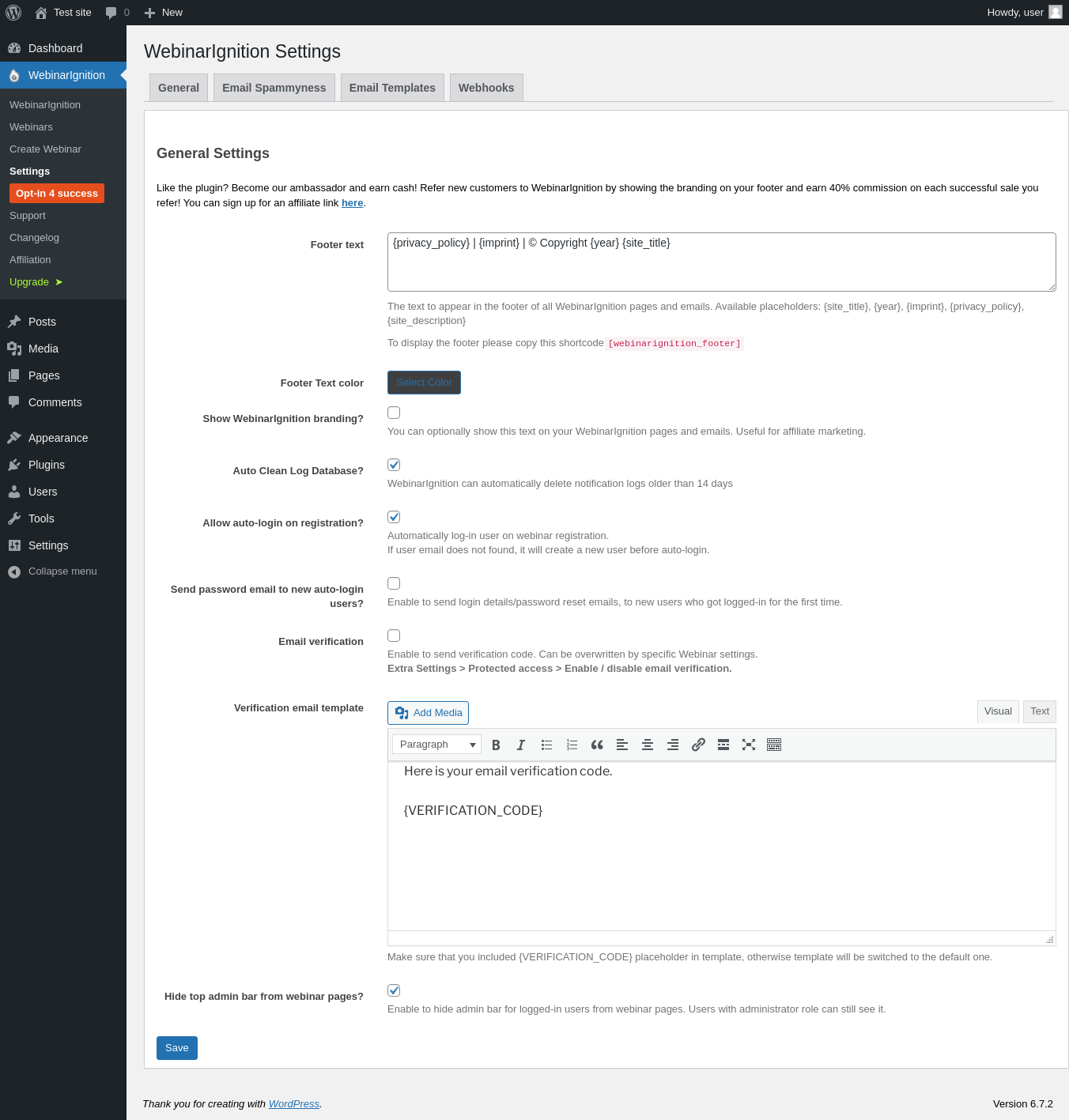1069x1120 pixels.
Task: Switch editor to Text mode
Action: pyautogui.click(x=1040, y=711)
